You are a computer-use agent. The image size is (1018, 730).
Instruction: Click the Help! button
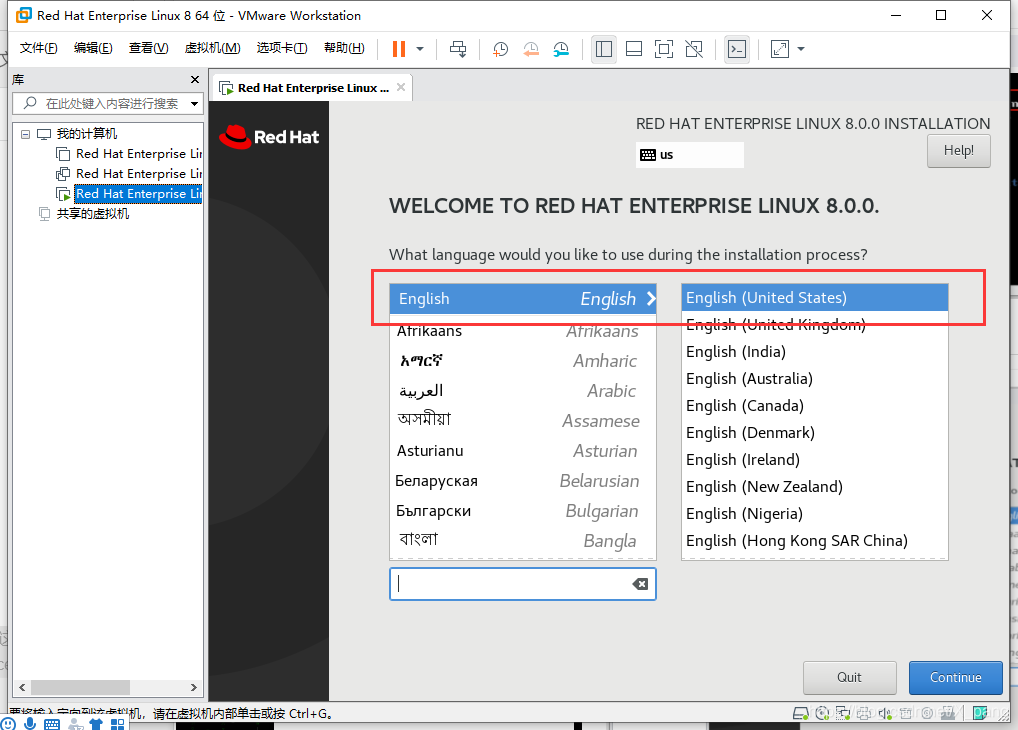coord(958,151)
